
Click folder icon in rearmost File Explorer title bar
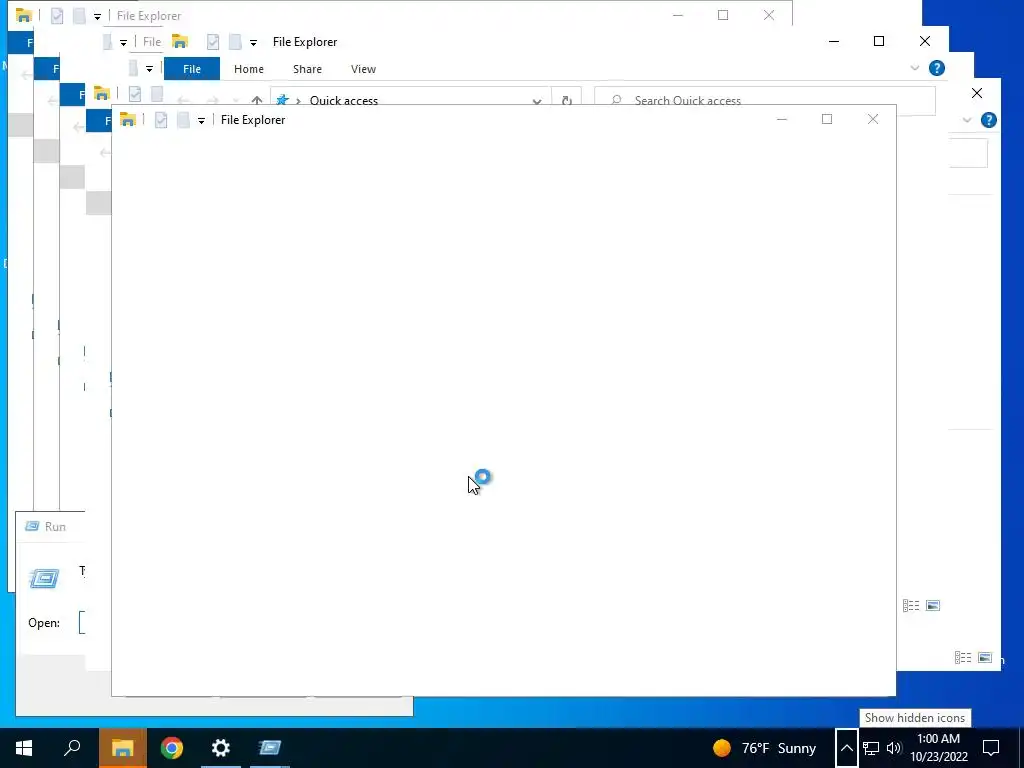click(24, 16)
